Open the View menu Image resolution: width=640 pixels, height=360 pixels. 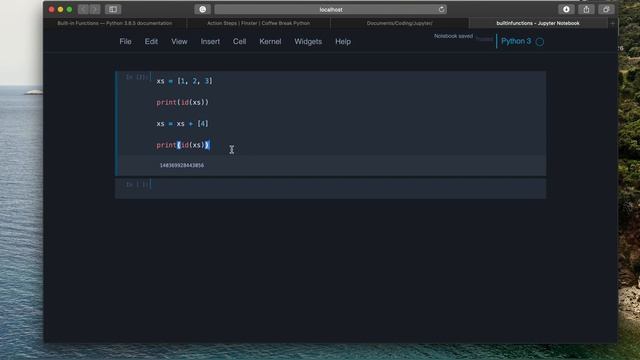[x=179, y=42]
